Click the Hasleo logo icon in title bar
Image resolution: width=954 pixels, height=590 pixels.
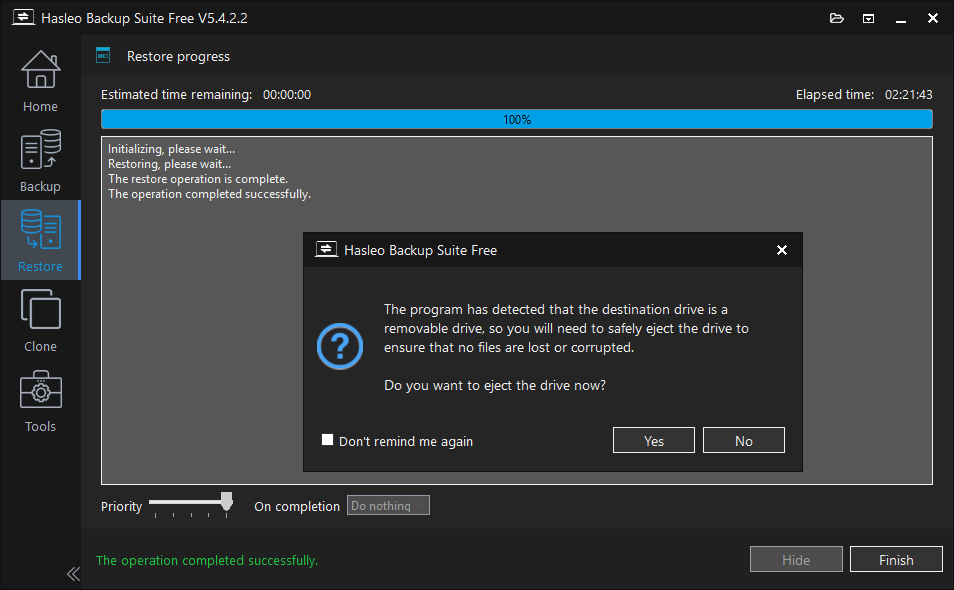point(23,17)
